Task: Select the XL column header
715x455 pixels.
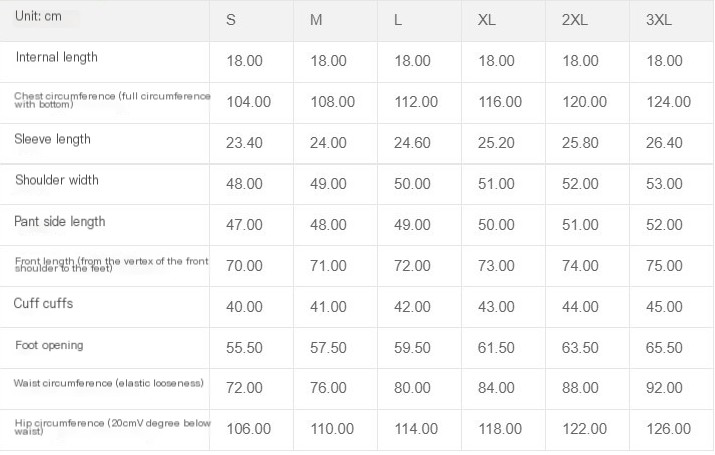Action: click(487, 20)
